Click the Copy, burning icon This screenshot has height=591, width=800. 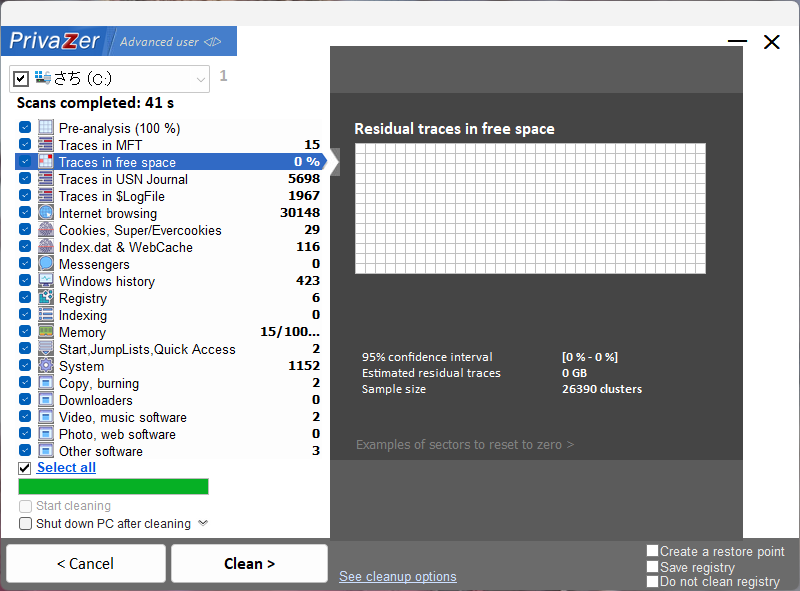46,382
